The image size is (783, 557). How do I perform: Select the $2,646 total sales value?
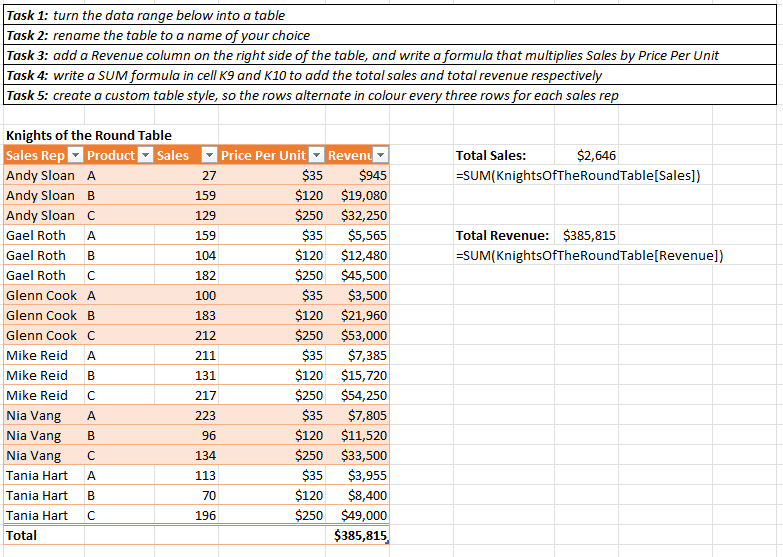586,155
